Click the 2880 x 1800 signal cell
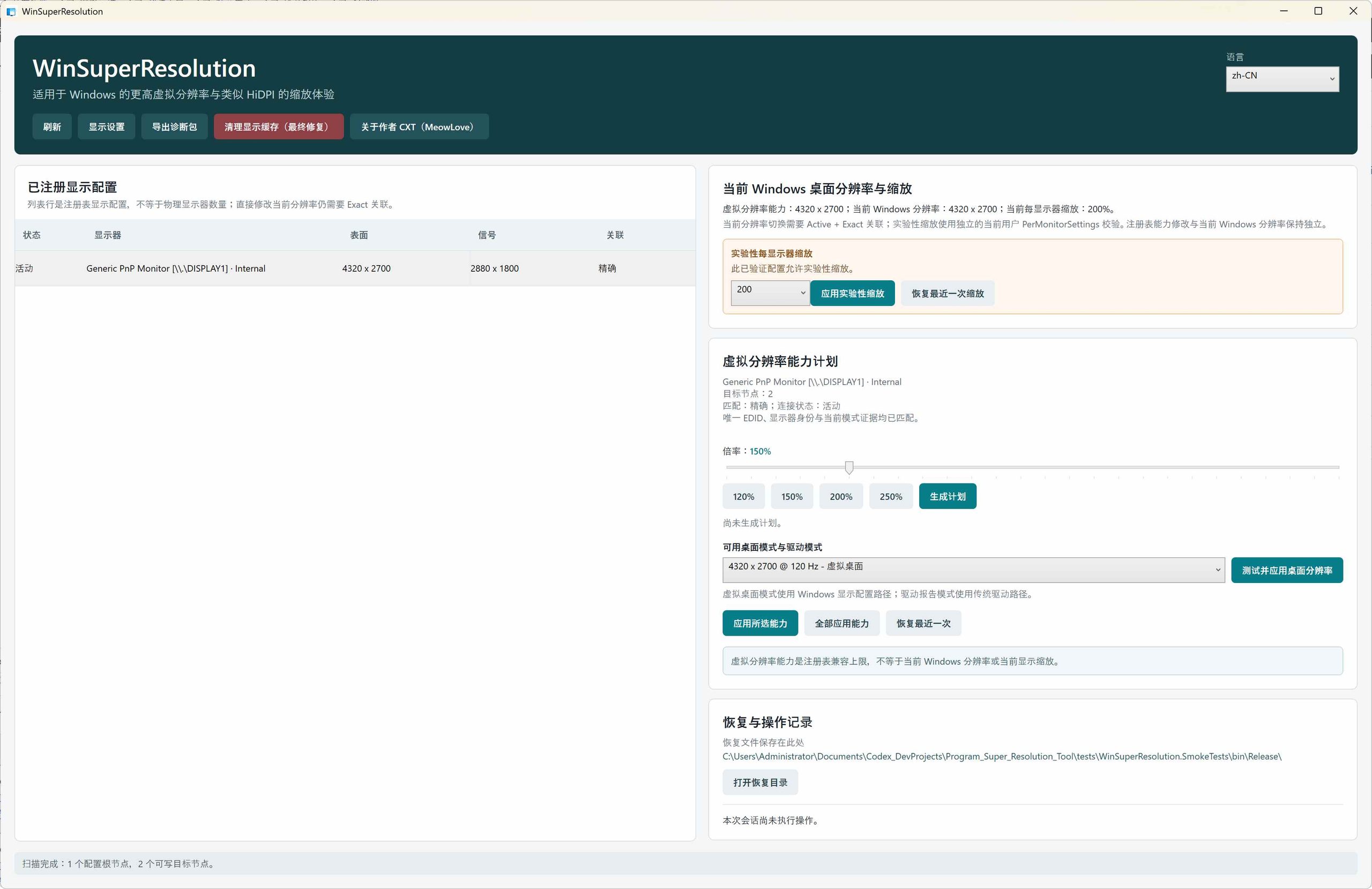Screen dimensions: 1372x889 pyautogui.click(x=495, y=268)
